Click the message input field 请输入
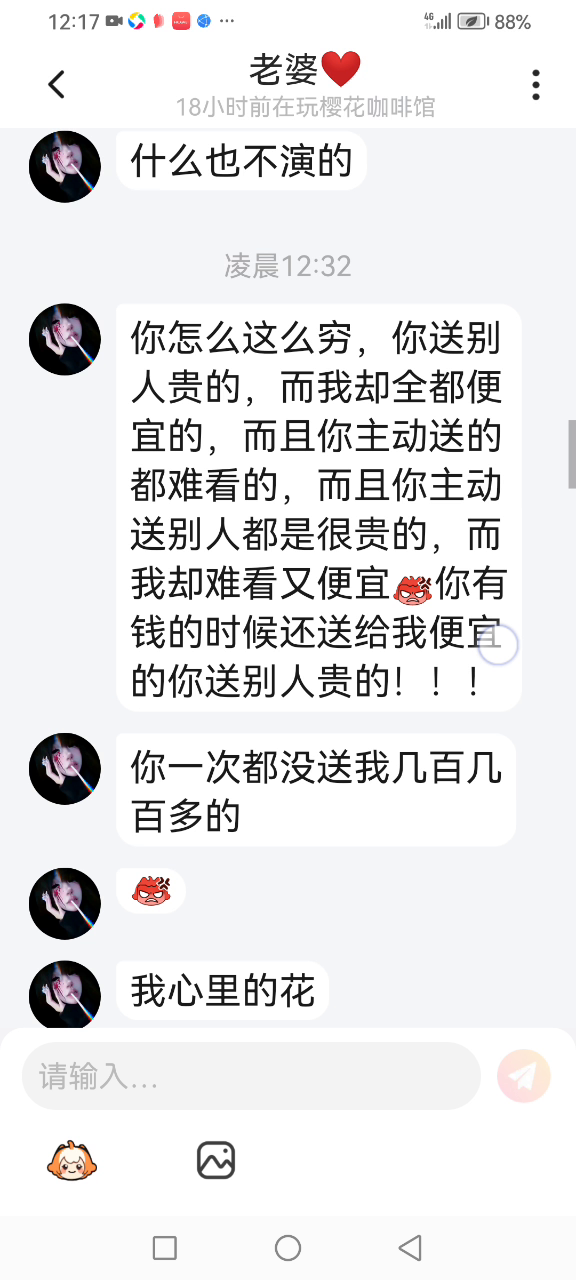Image resolution: width=576 pixels, height=1280 pixels. coord(251,1076)
